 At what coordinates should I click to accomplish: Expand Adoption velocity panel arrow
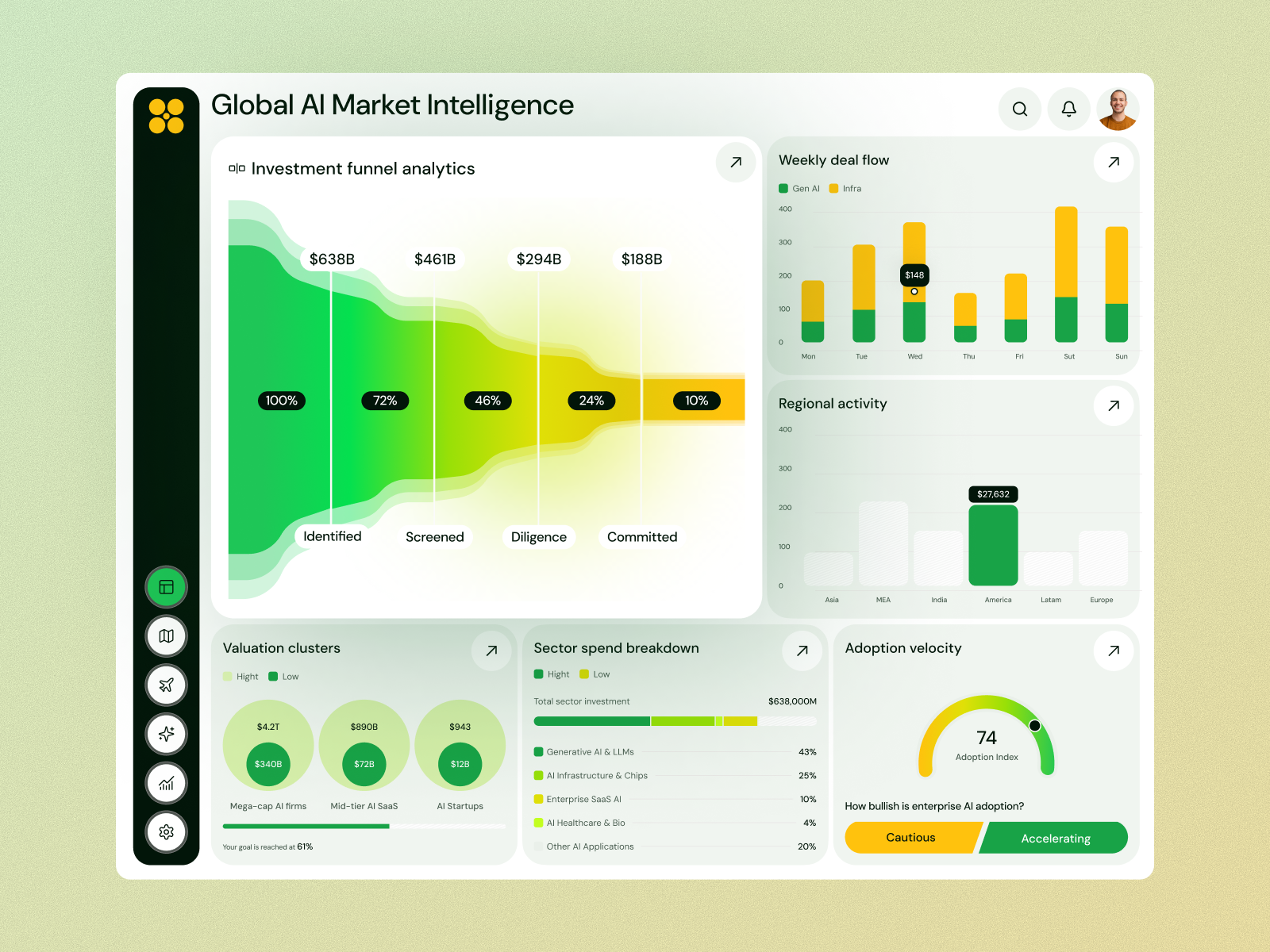(x=1114, y=651)
